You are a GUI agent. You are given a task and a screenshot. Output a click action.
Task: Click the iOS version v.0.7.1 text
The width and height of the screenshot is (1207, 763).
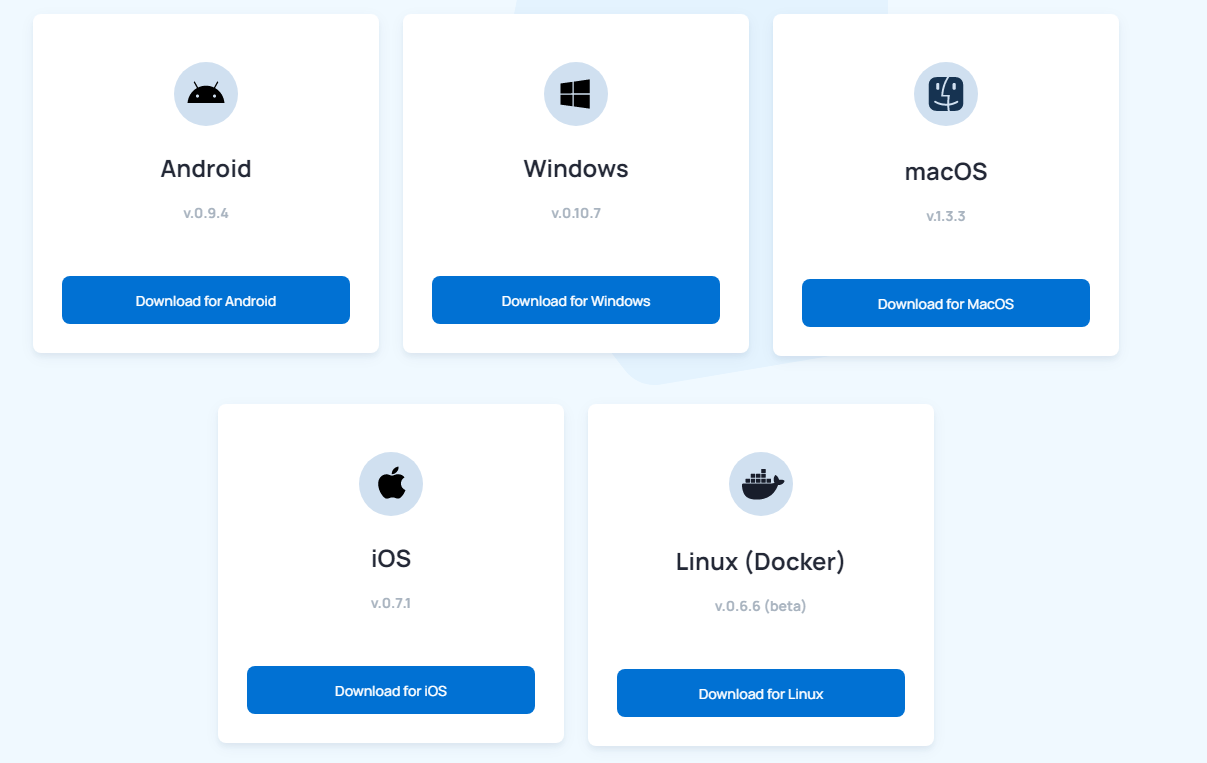391,603
